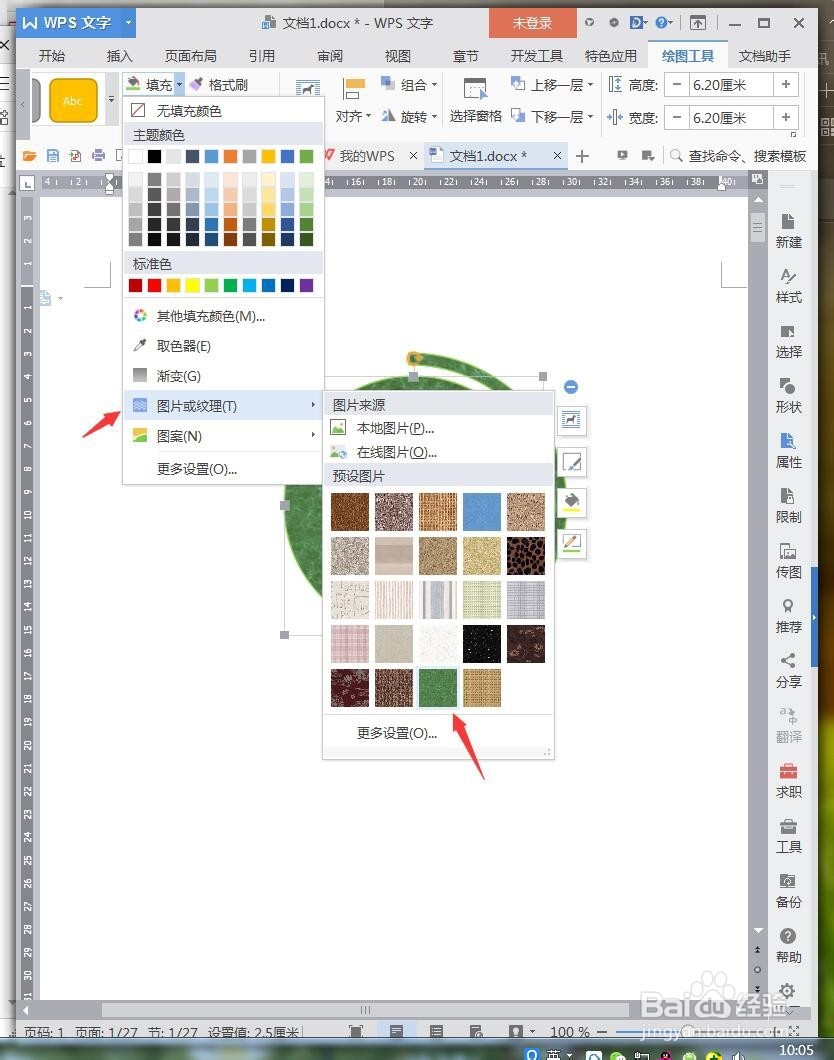Click the 限制 restriction sidebar icon

(x=788, y=506)
